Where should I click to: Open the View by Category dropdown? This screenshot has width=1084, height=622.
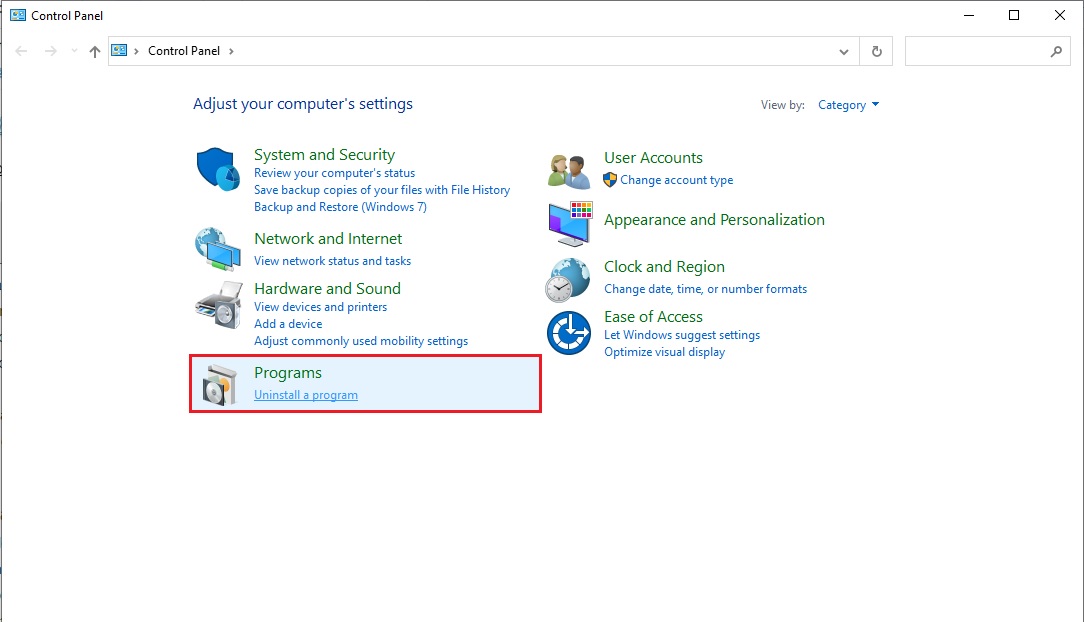tap(848, 105)
